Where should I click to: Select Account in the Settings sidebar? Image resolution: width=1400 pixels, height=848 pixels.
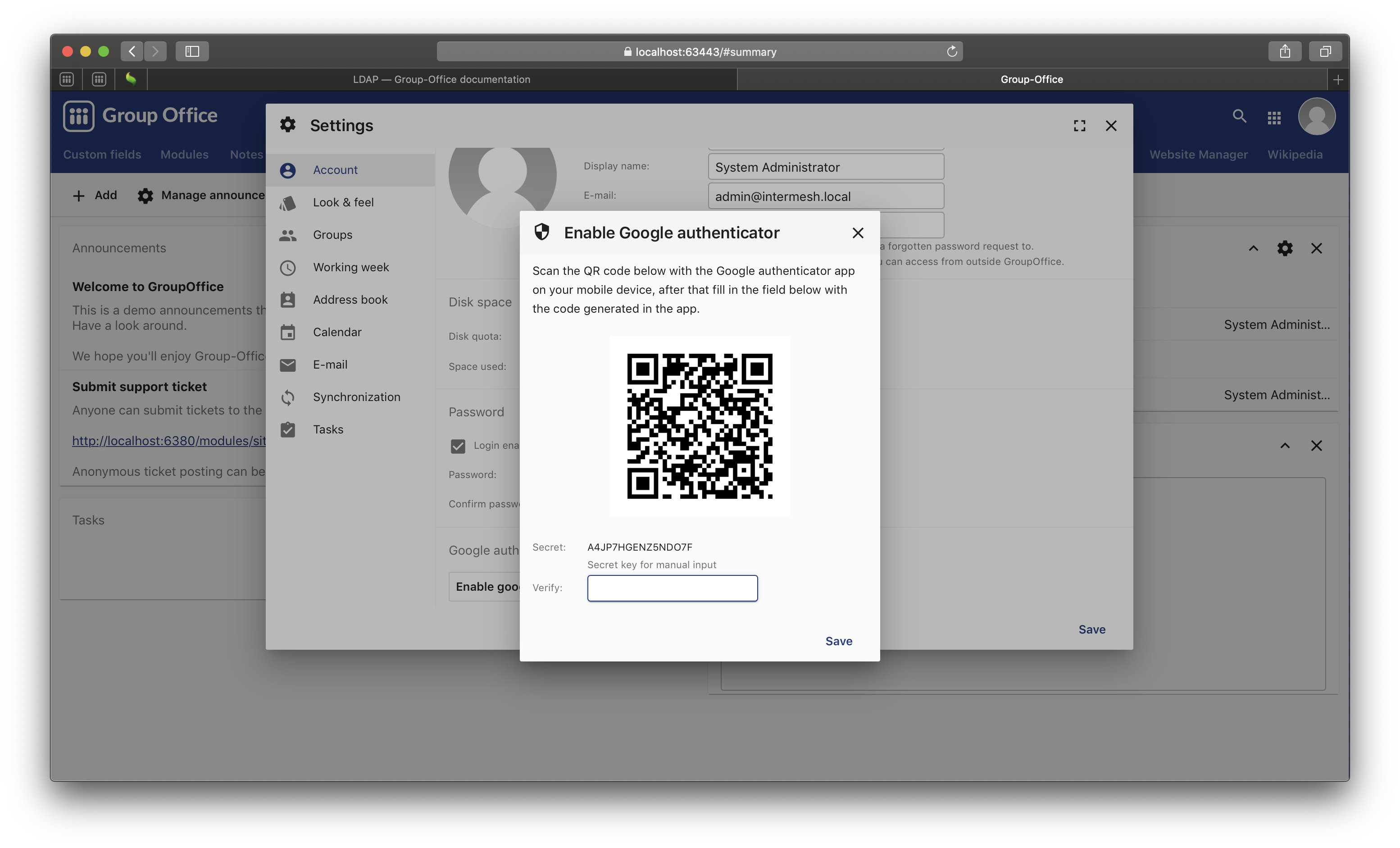[x=350, y=169]
